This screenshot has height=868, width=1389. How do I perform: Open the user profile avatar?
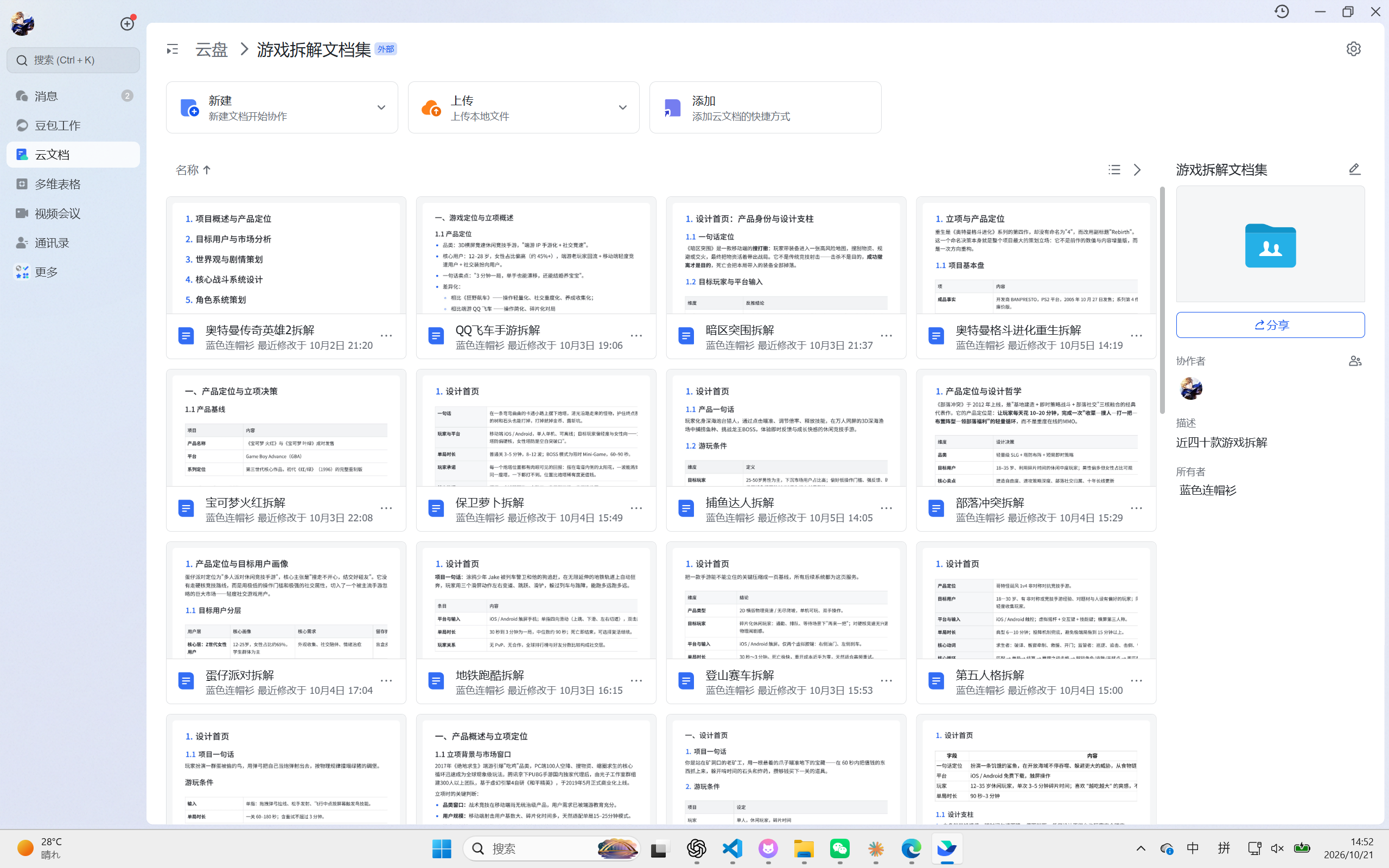click(22, 23)
